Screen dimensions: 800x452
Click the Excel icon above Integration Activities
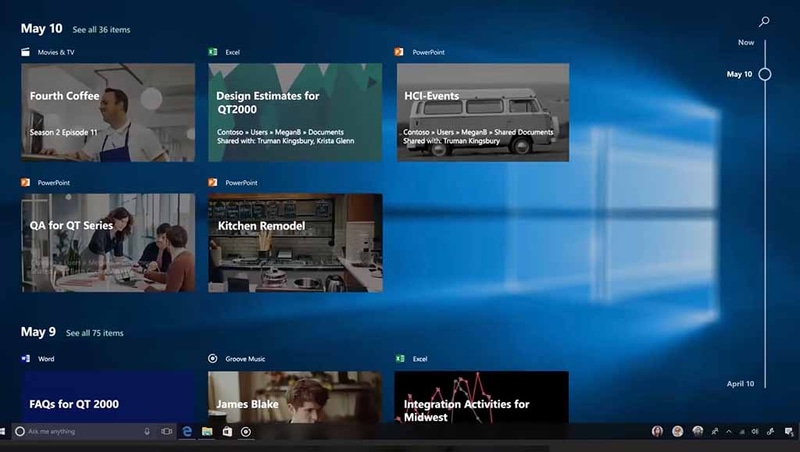coord(400,359)
